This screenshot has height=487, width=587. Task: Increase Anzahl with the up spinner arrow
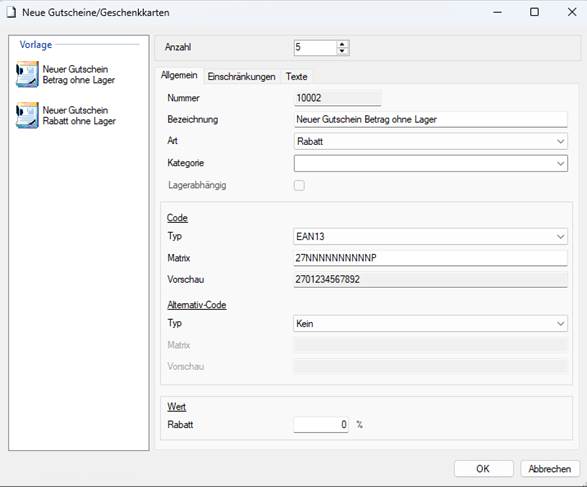(x=342, y=44)
